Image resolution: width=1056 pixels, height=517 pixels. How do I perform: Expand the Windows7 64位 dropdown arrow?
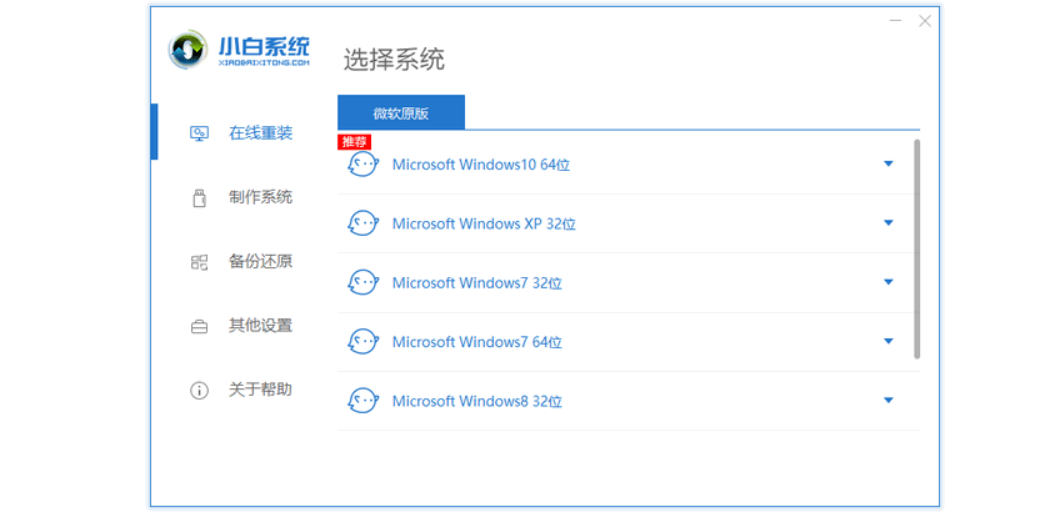pos(888,341)
